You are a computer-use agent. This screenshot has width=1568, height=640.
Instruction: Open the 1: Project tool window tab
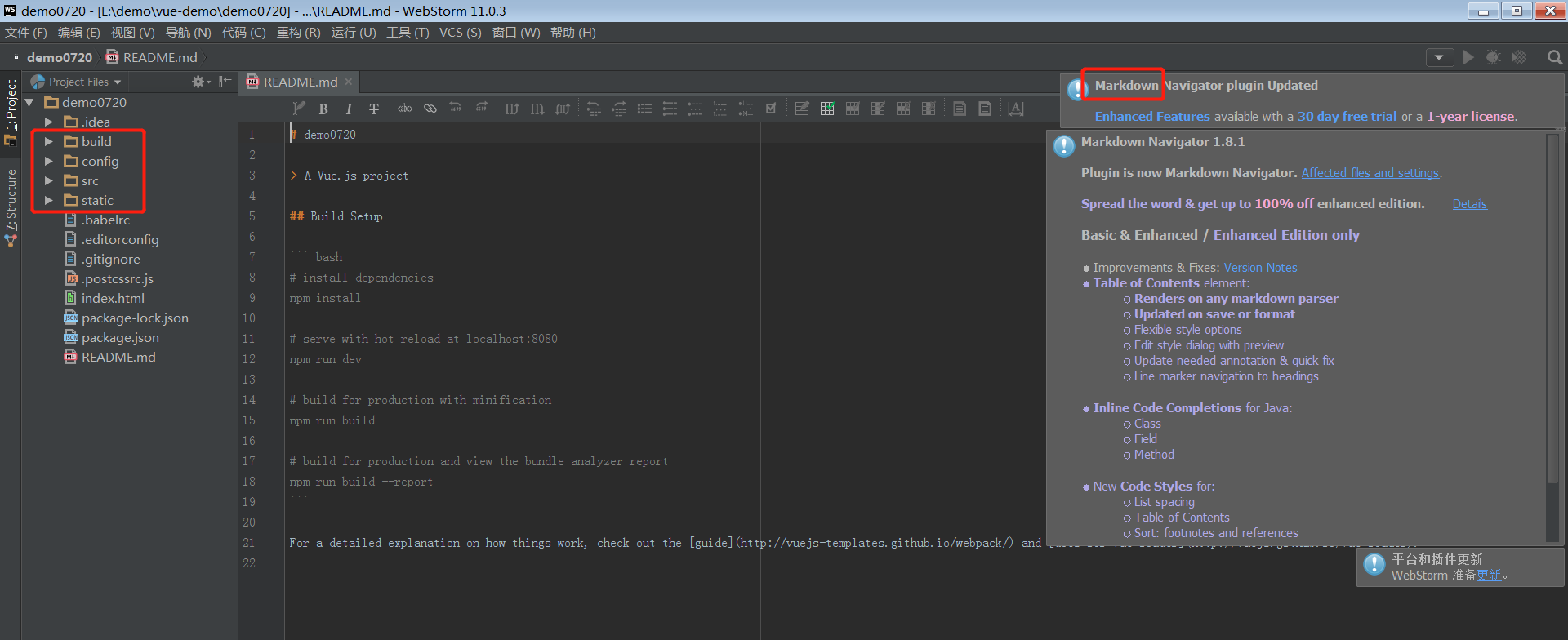(x=11, y=112)
